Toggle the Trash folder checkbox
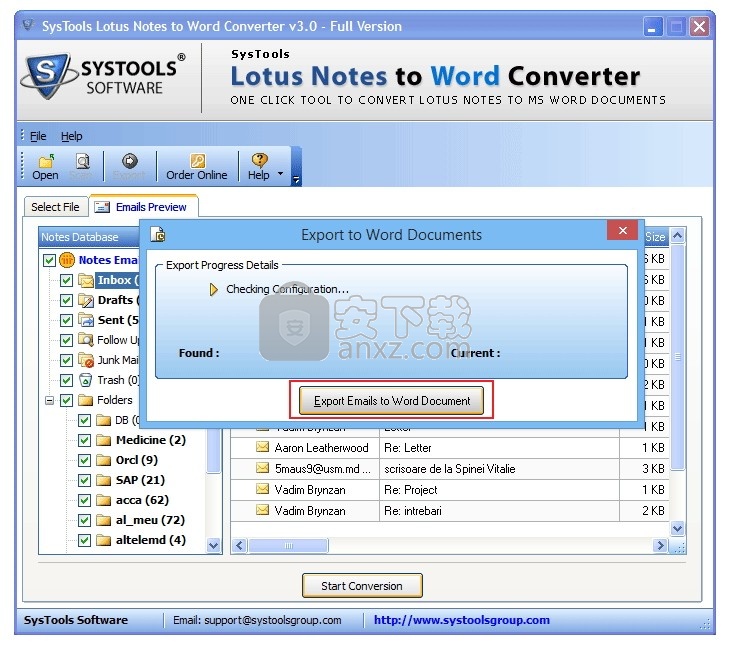Image resolution: width=735 pixels, height=645 pixels. coord(67,381)
